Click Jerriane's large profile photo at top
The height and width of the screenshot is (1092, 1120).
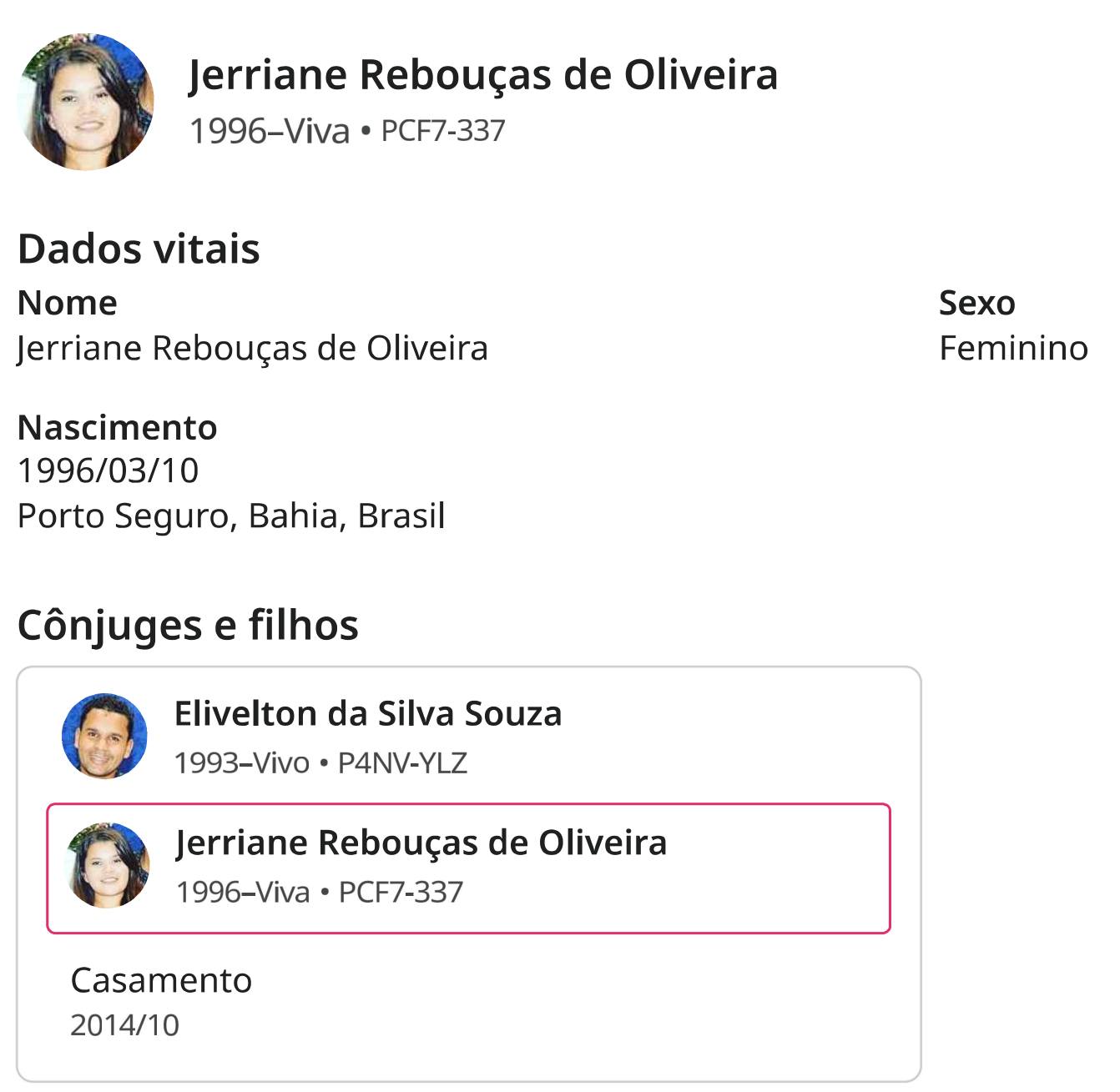click(86, 102)
